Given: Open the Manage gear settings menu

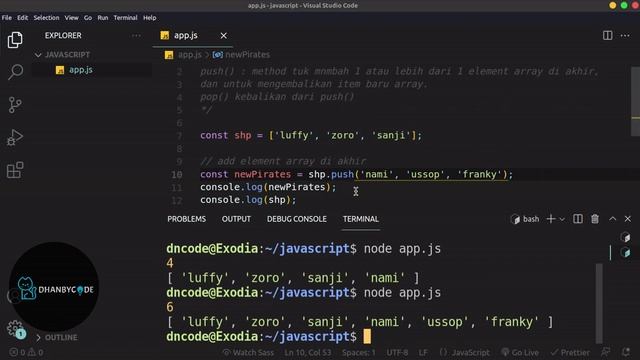Looking at the screenshot, I should (15, 328).
